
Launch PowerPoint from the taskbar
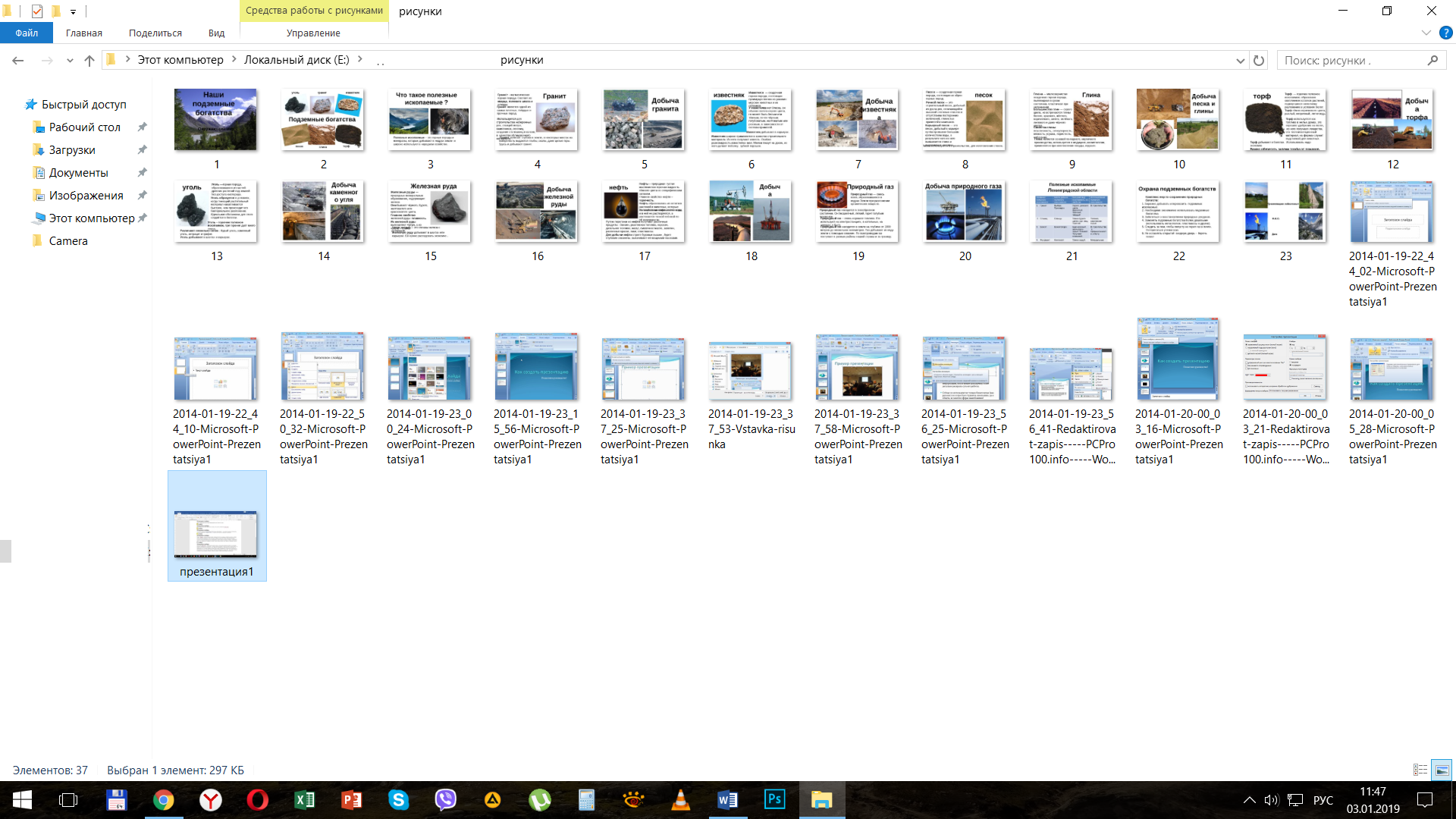point(352,800)
